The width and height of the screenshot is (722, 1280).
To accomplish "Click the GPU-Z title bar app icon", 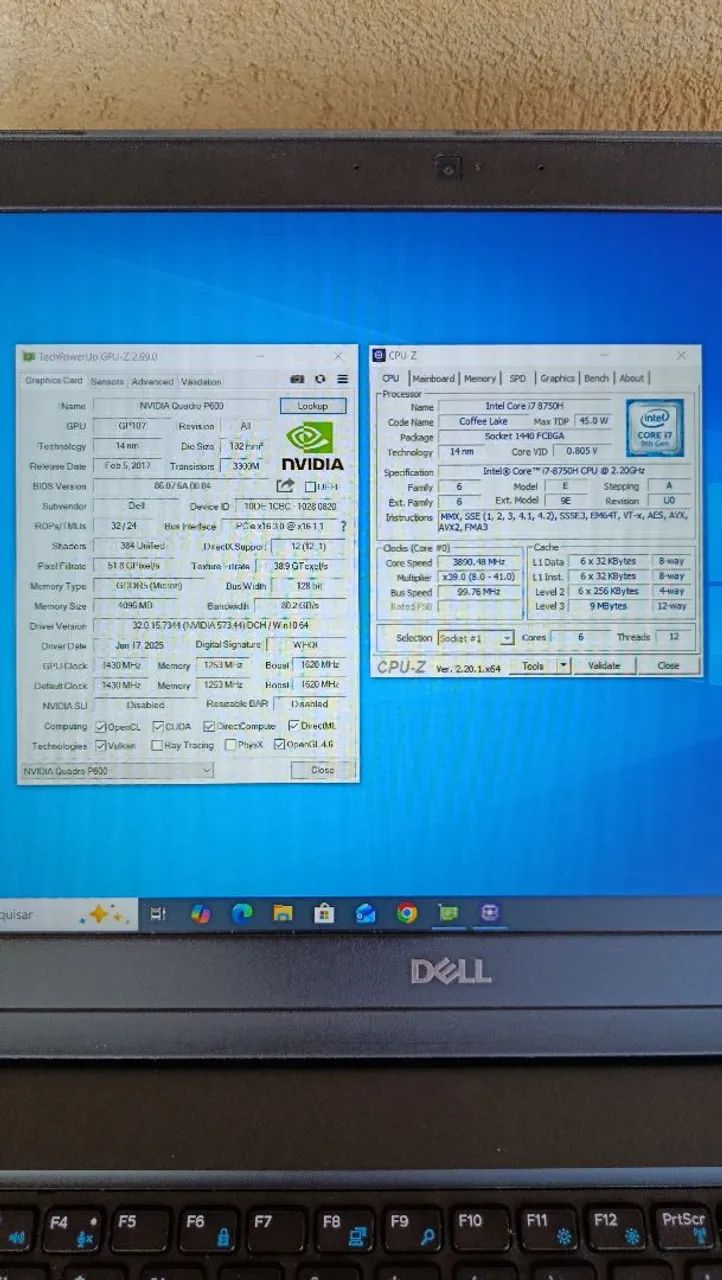I will (x=29, y=357).
